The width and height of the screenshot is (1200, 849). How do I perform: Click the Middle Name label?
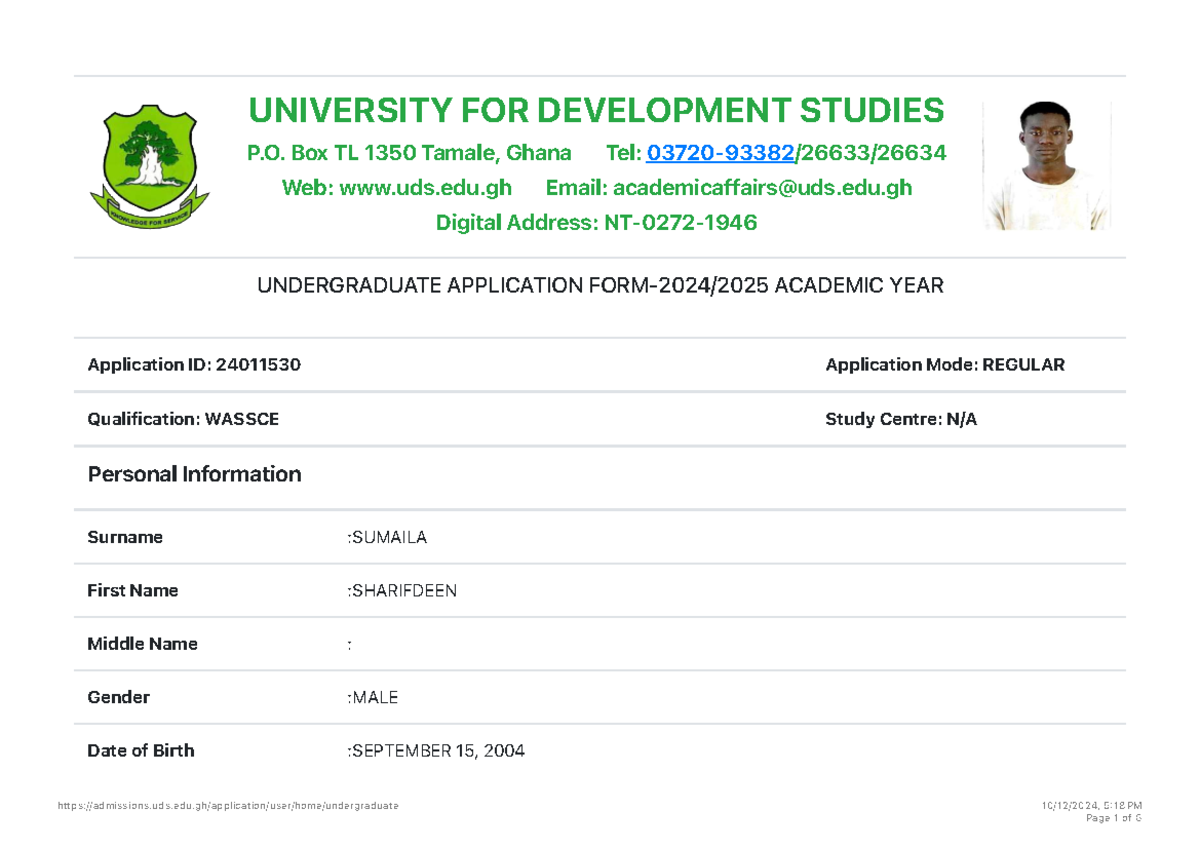(x=142, y=644)
